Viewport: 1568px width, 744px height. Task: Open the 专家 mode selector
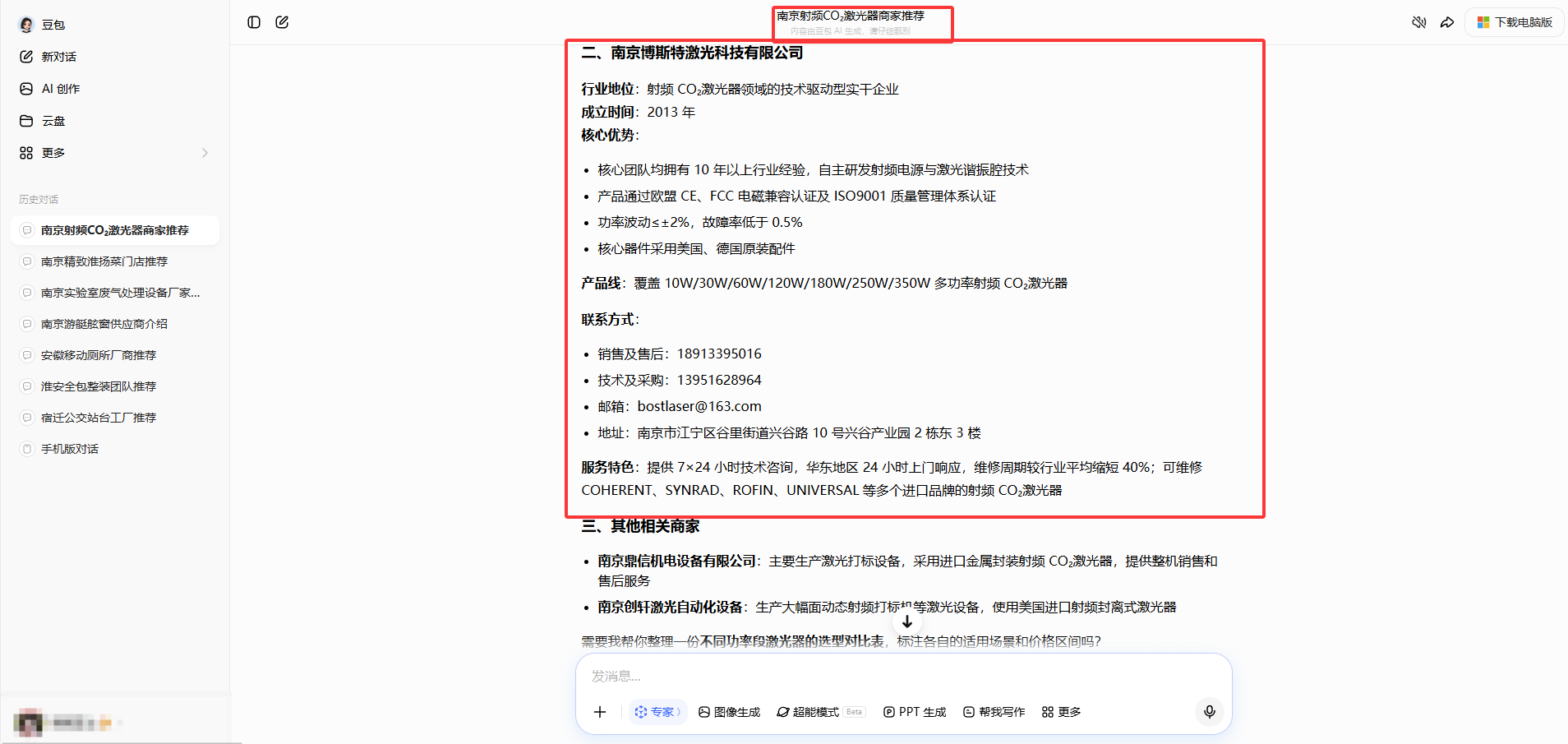(x=657, y=712)
